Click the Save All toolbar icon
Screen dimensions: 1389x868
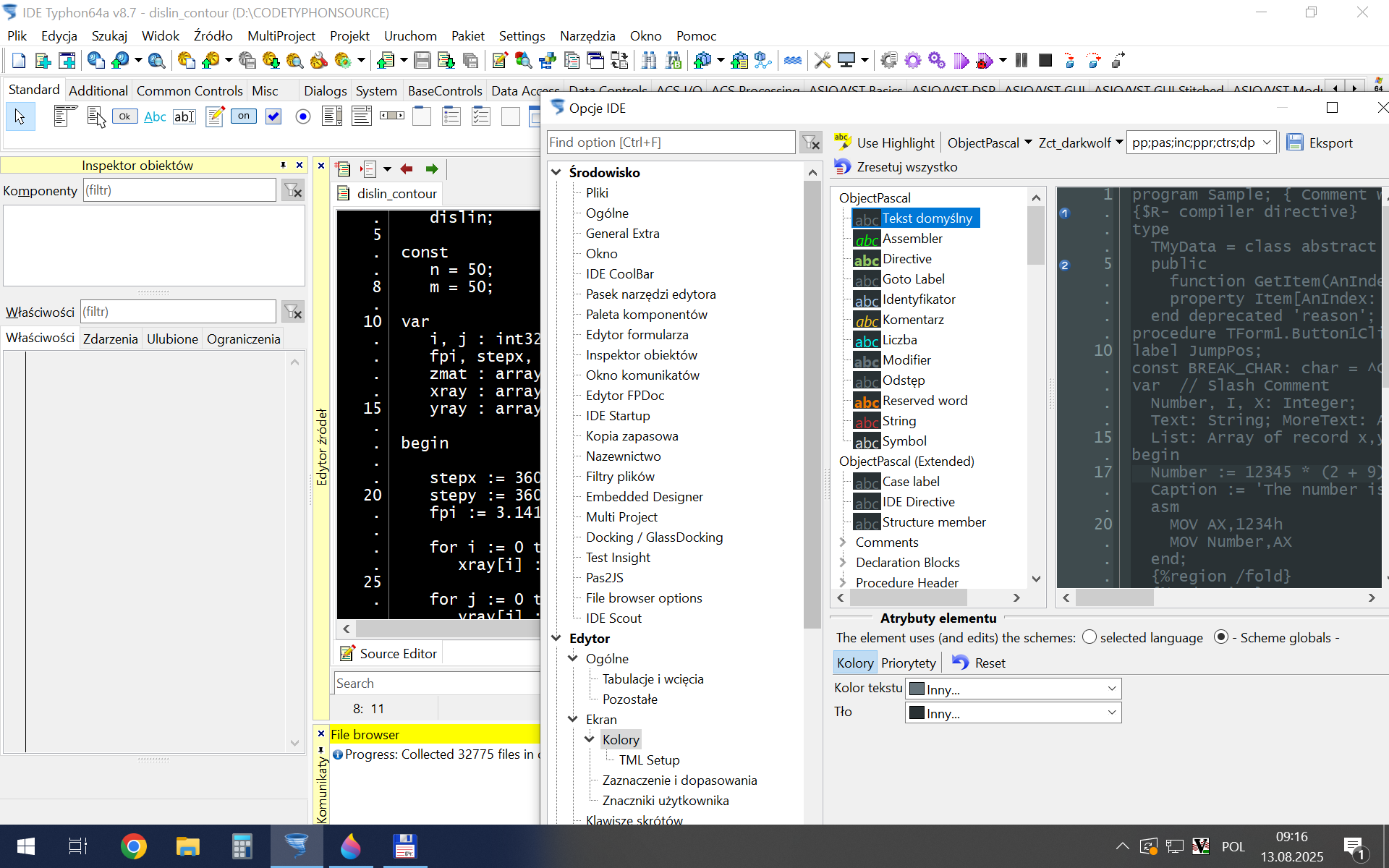[470, 61]
